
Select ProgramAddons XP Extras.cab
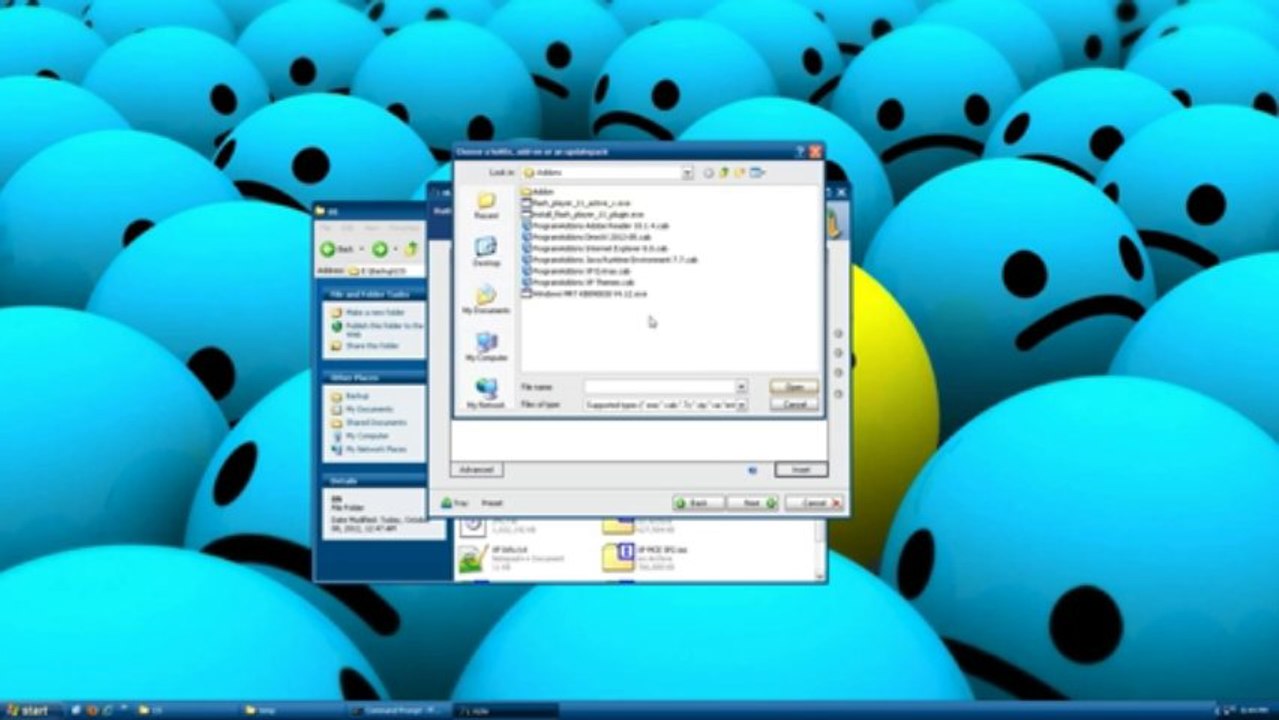[x=576, y=271]
